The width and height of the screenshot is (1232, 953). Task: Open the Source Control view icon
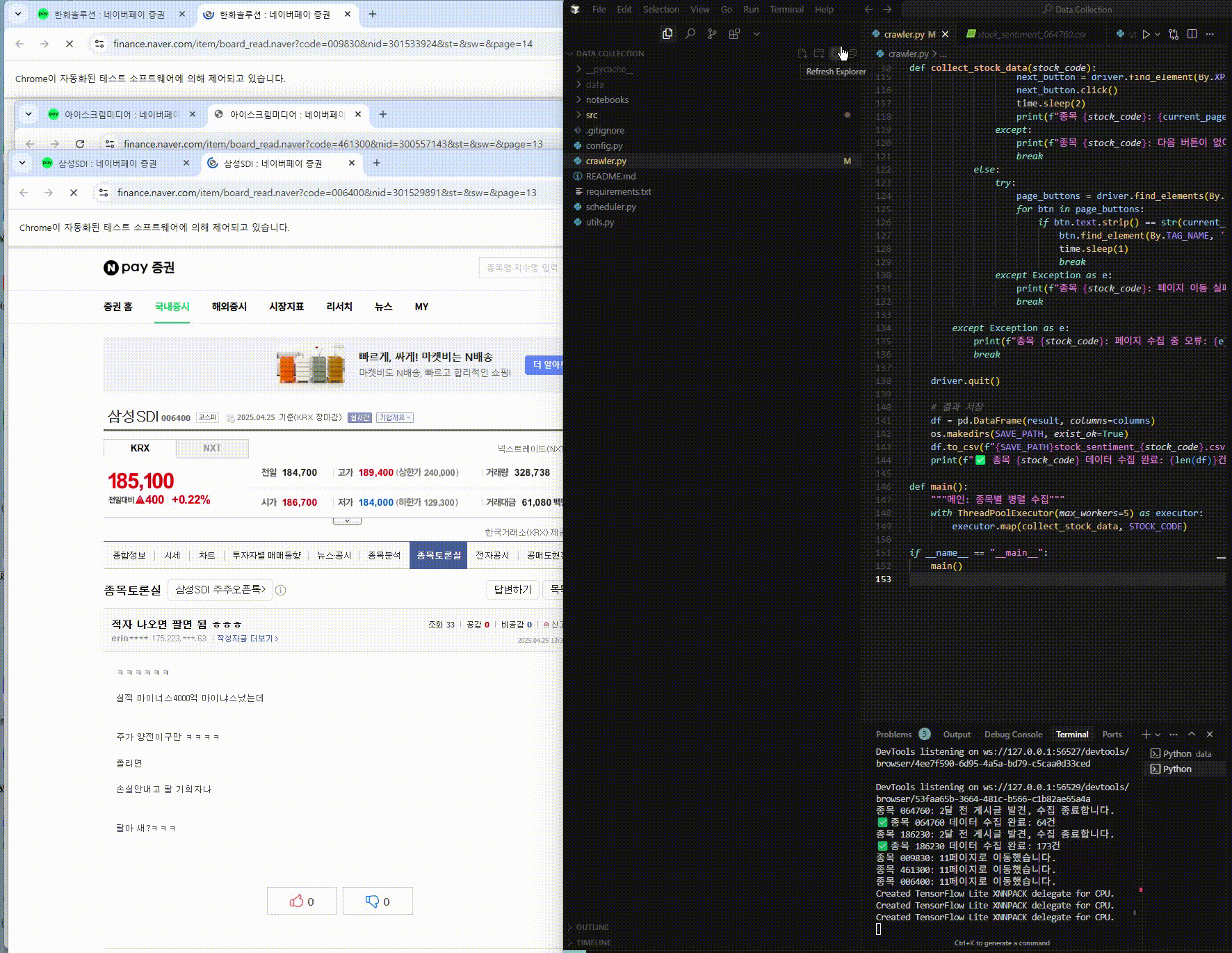(712, 33)
